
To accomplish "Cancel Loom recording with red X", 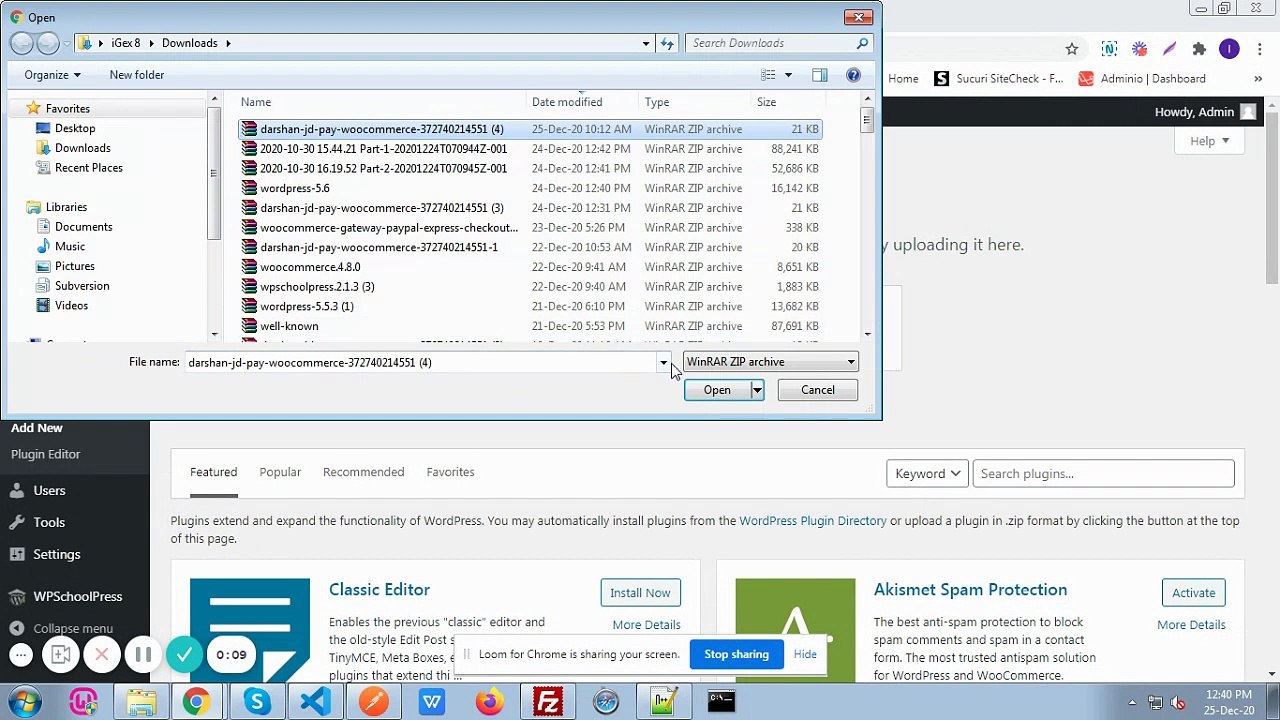I will pyautogui.click(x=102, y=655).
